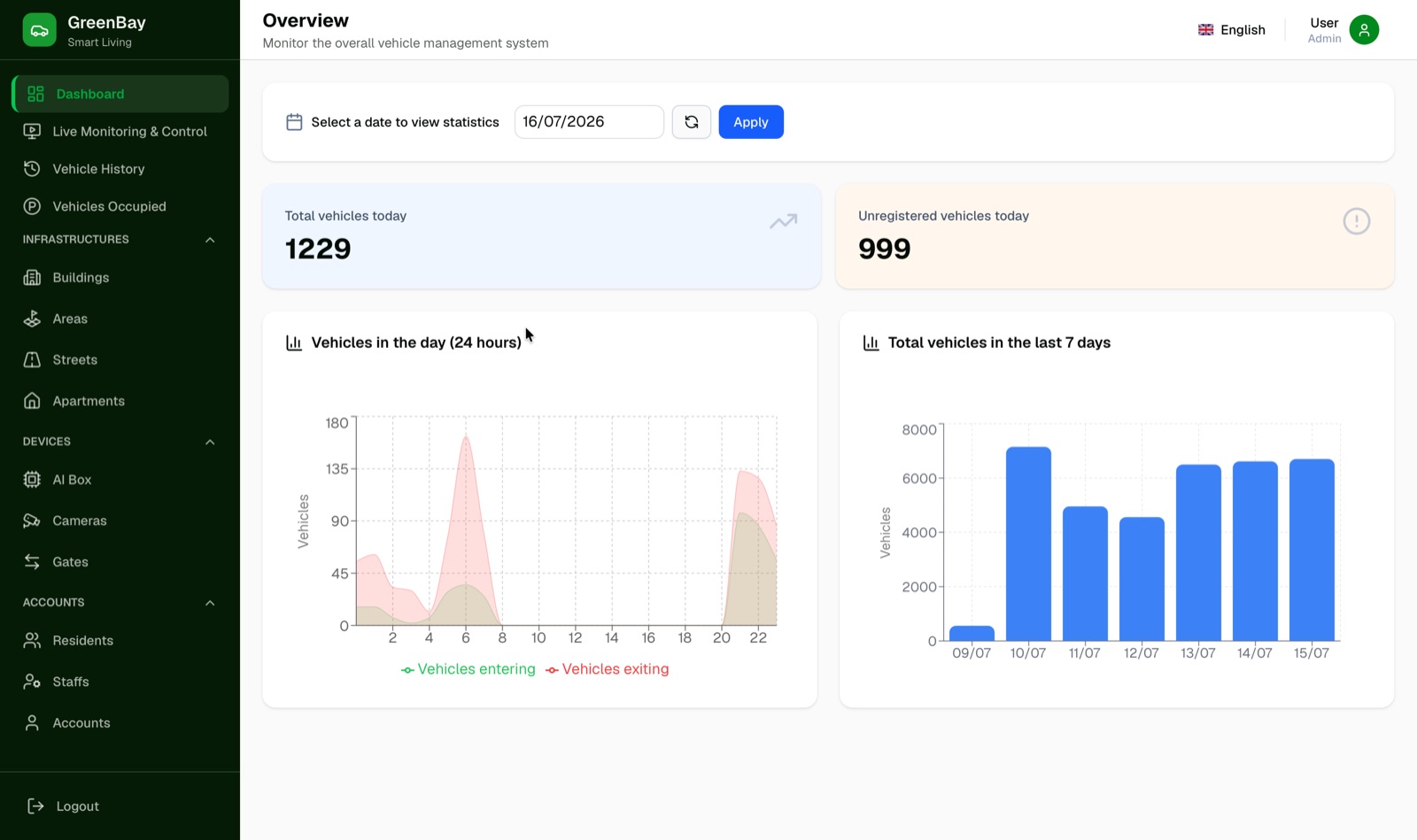This screenshot has width=1417, height=840.
Task: Click the AI Box chip icon
Action: (x=32, y=480)
